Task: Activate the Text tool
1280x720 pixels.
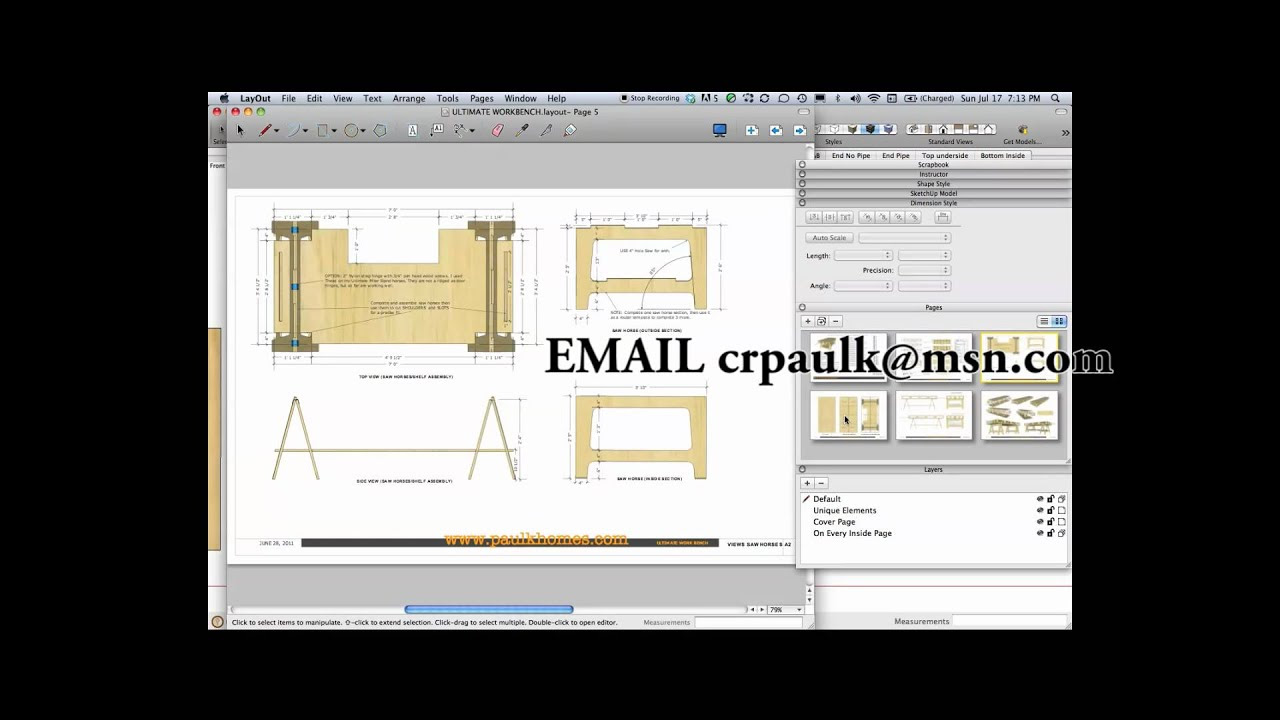Action: pos(413,130)
